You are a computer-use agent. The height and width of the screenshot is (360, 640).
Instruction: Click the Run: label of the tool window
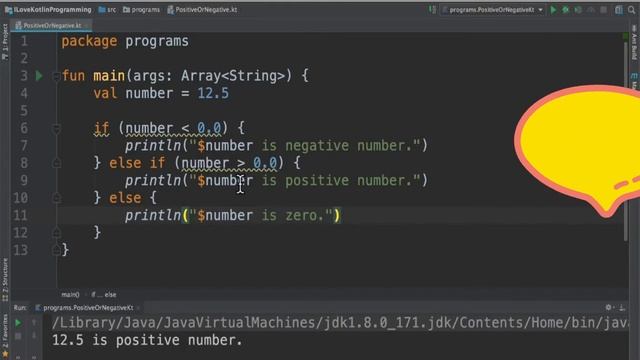tap(20, 308)
